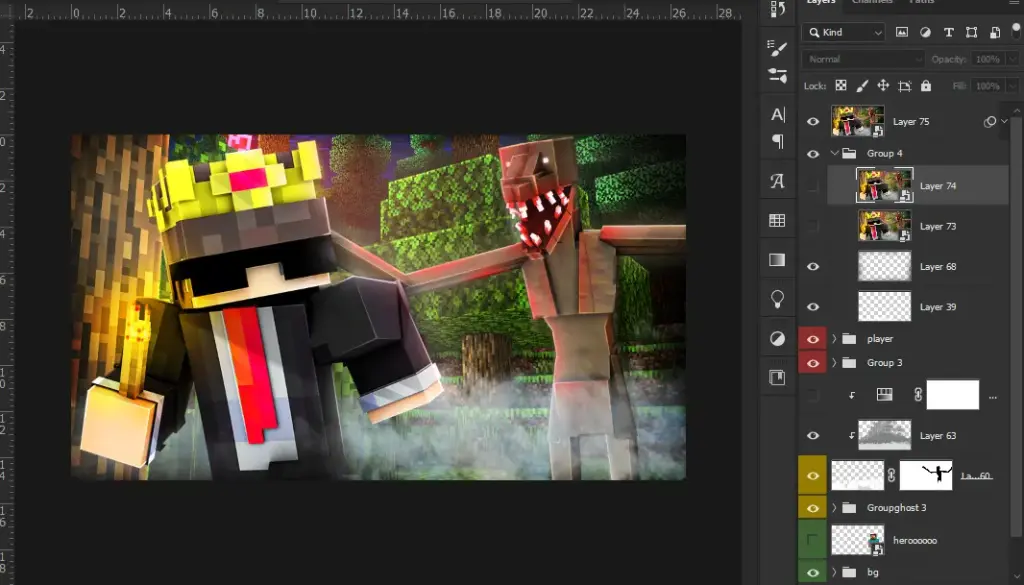Screen dimensions: 1024x585
Task: Open the Kind filter dropdown
Action: tap(843, 32)
